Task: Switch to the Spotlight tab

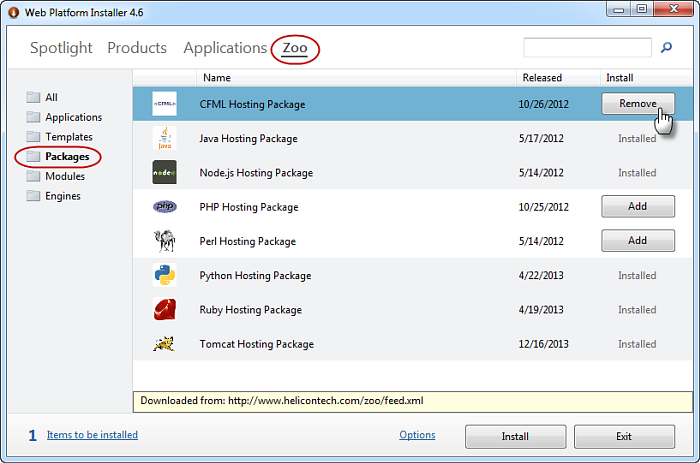Action: (61, 48)
